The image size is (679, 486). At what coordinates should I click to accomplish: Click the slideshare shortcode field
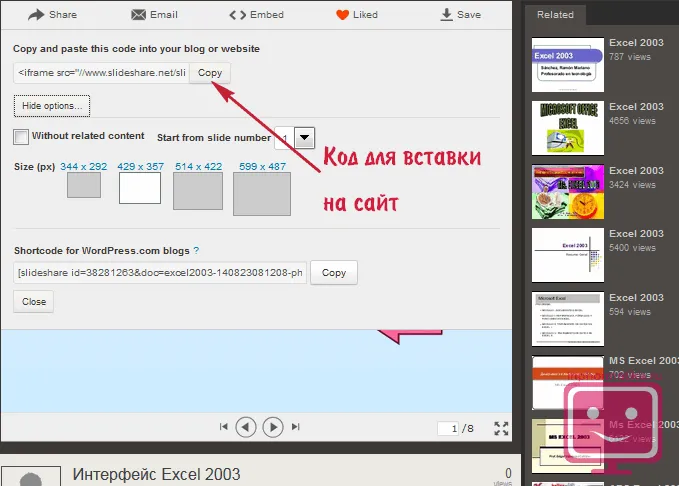(x=160, y=272)
